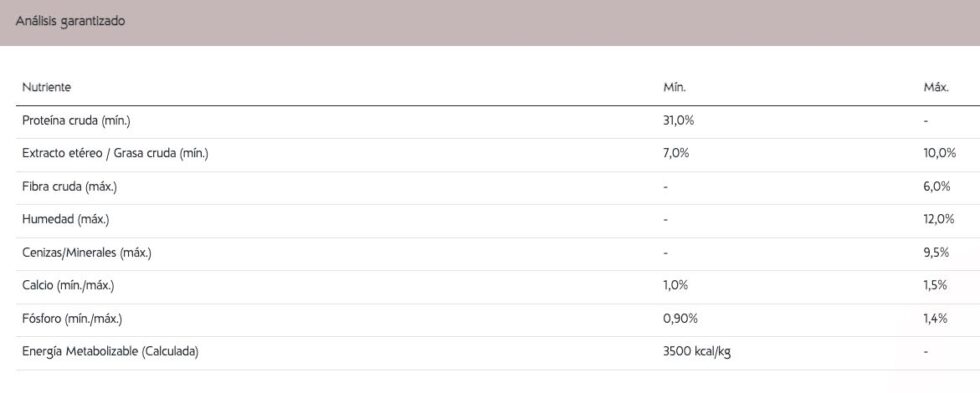Viewport: 980px width, 393px height.
Task: Select the Fósforo (mín./máx.) row label
Action: point(72,319)
